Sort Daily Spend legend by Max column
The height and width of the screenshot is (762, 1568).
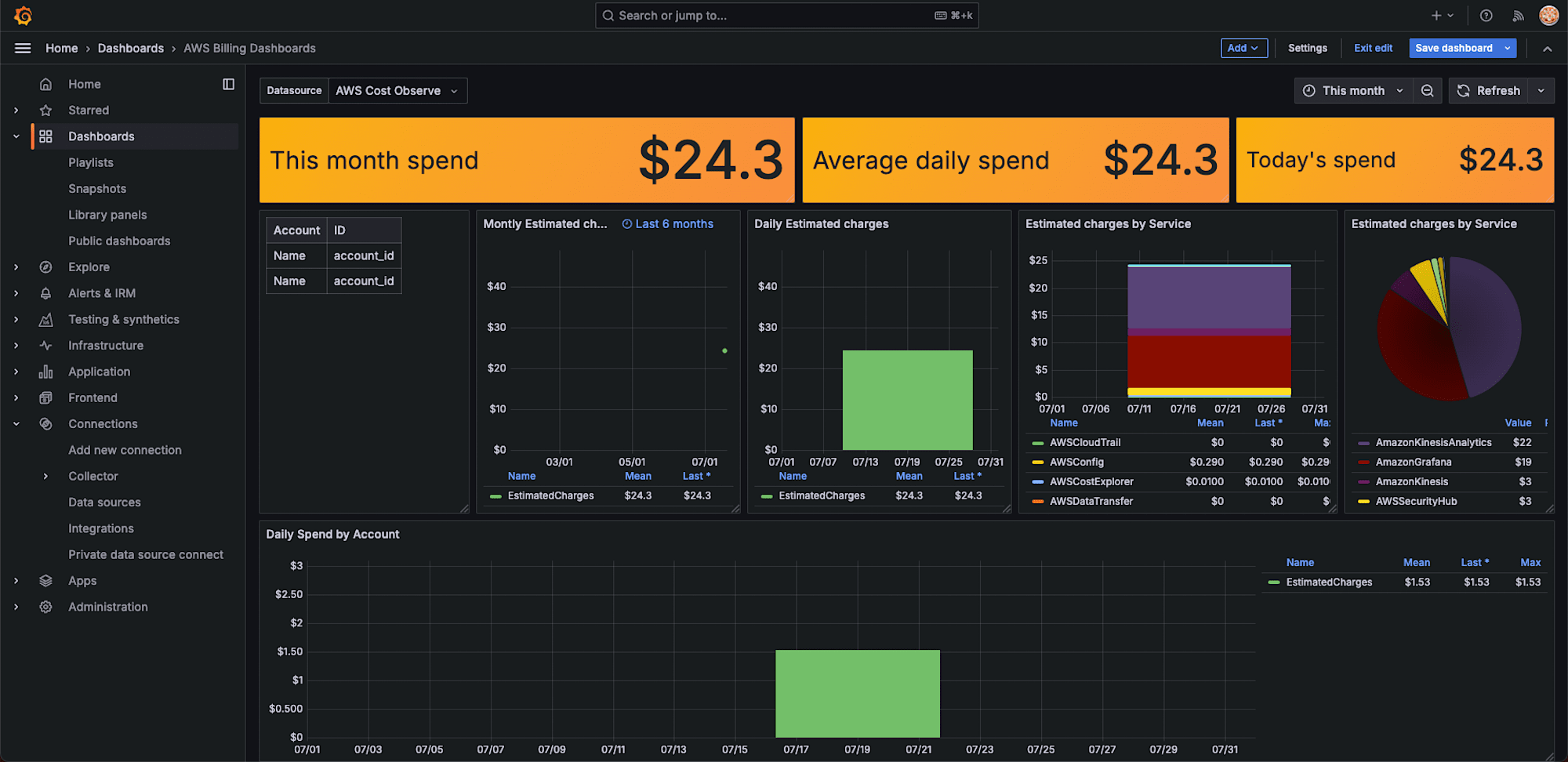coord(1530,562)
